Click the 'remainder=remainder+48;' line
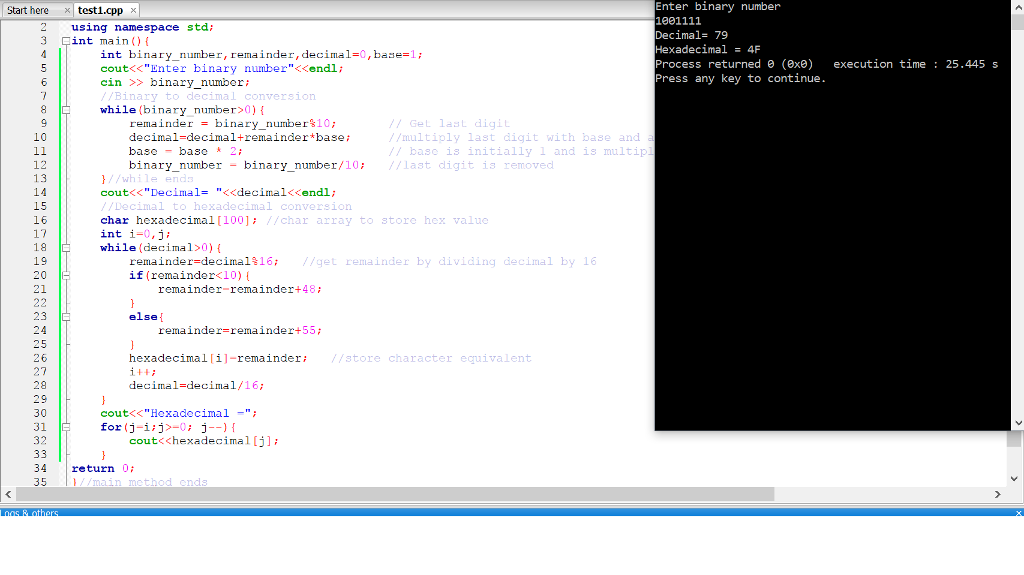1024x575 pixels. tap(240, 289)
